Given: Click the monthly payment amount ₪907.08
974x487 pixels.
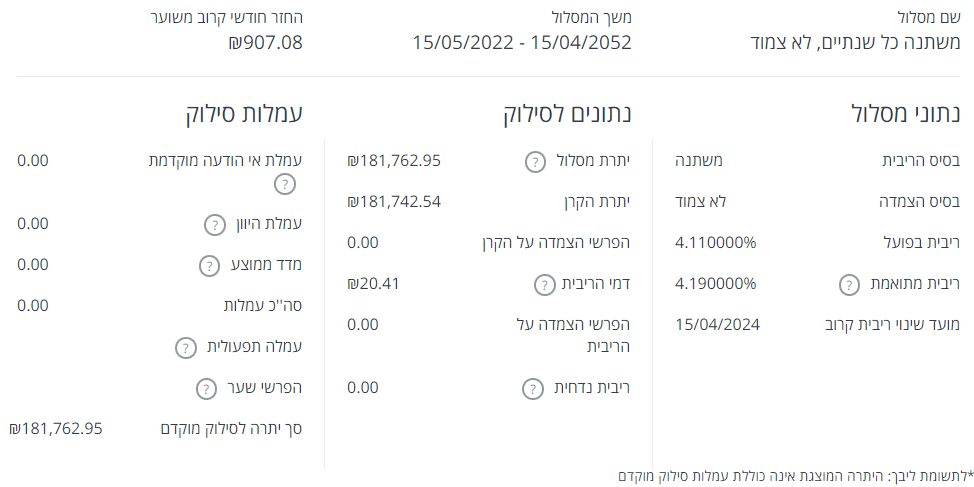Looking at the screenshot, I should pyautogui.click(x=265, y=42).
